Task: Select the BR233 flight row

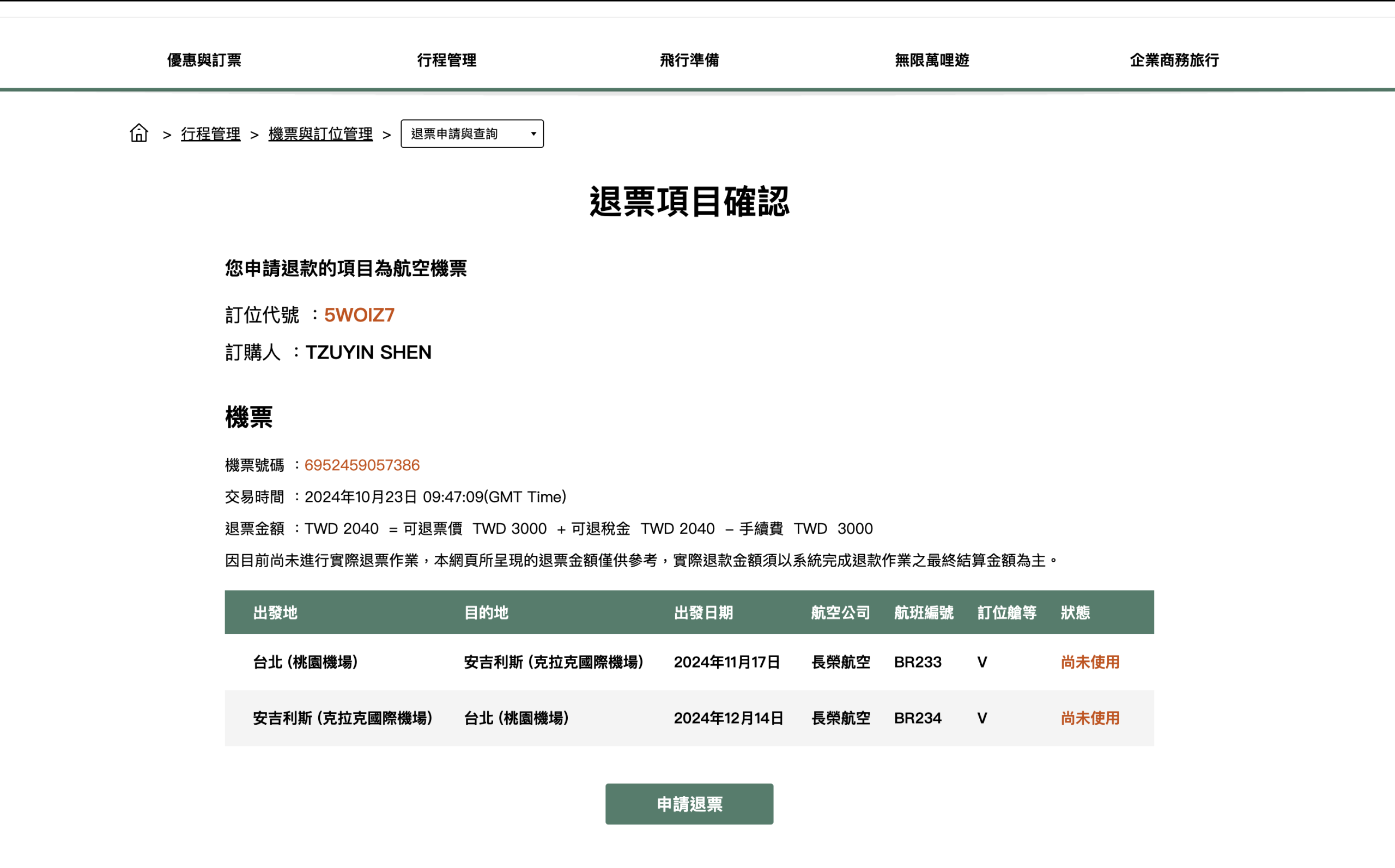Action: coord(689,662)
